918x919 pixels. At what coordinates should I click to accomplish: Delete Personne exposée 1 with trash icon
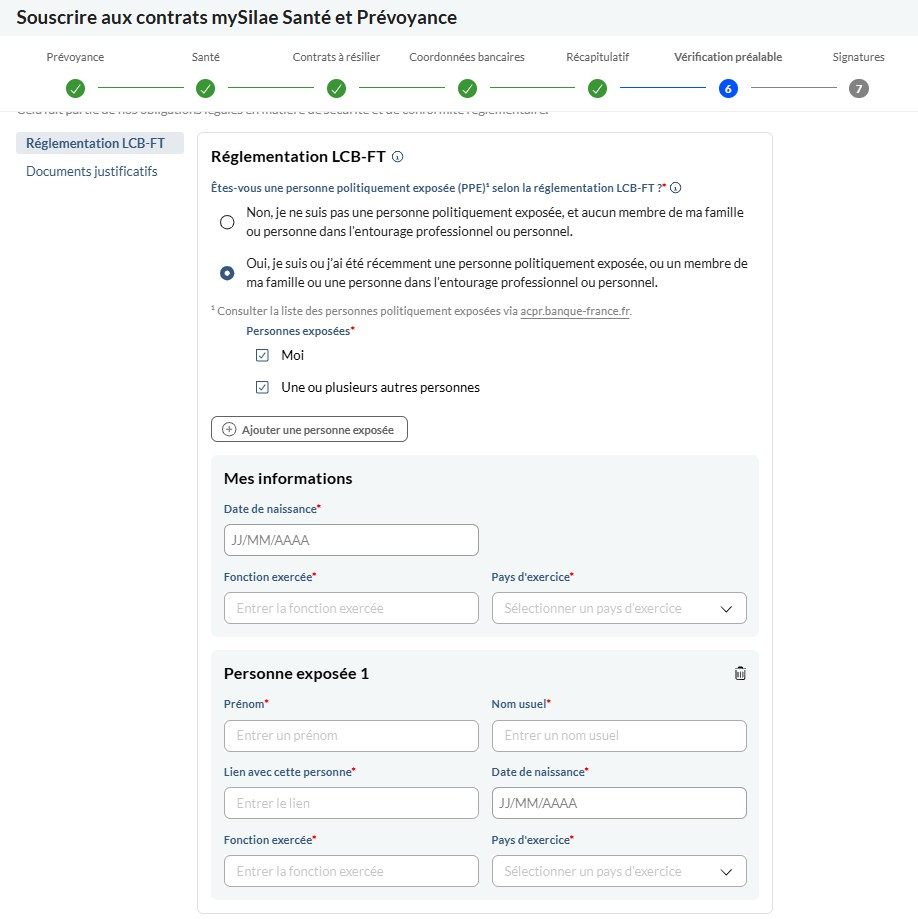tap(740, 673)
